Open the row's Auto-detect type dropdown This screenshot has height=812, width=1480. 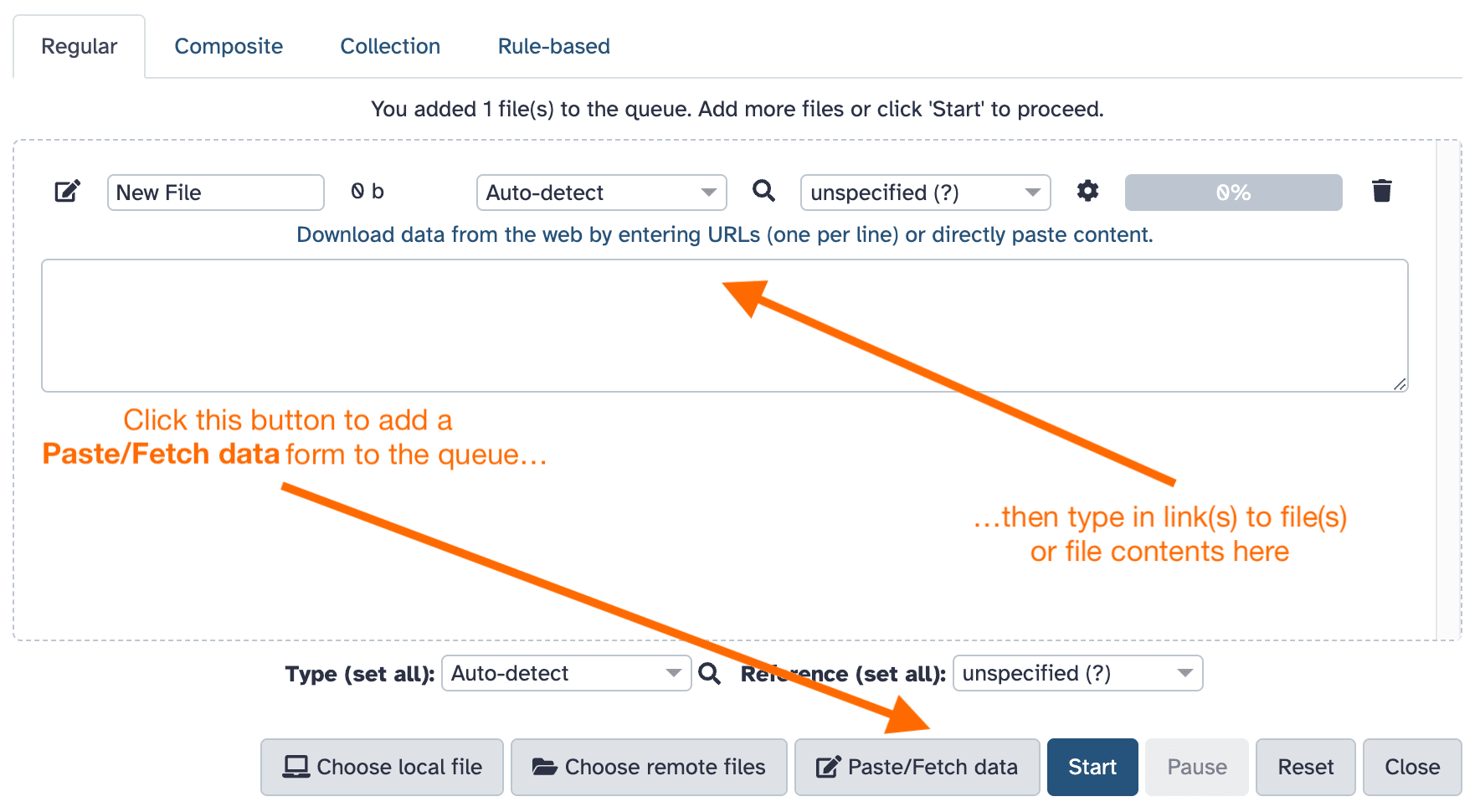click(601, 193)
